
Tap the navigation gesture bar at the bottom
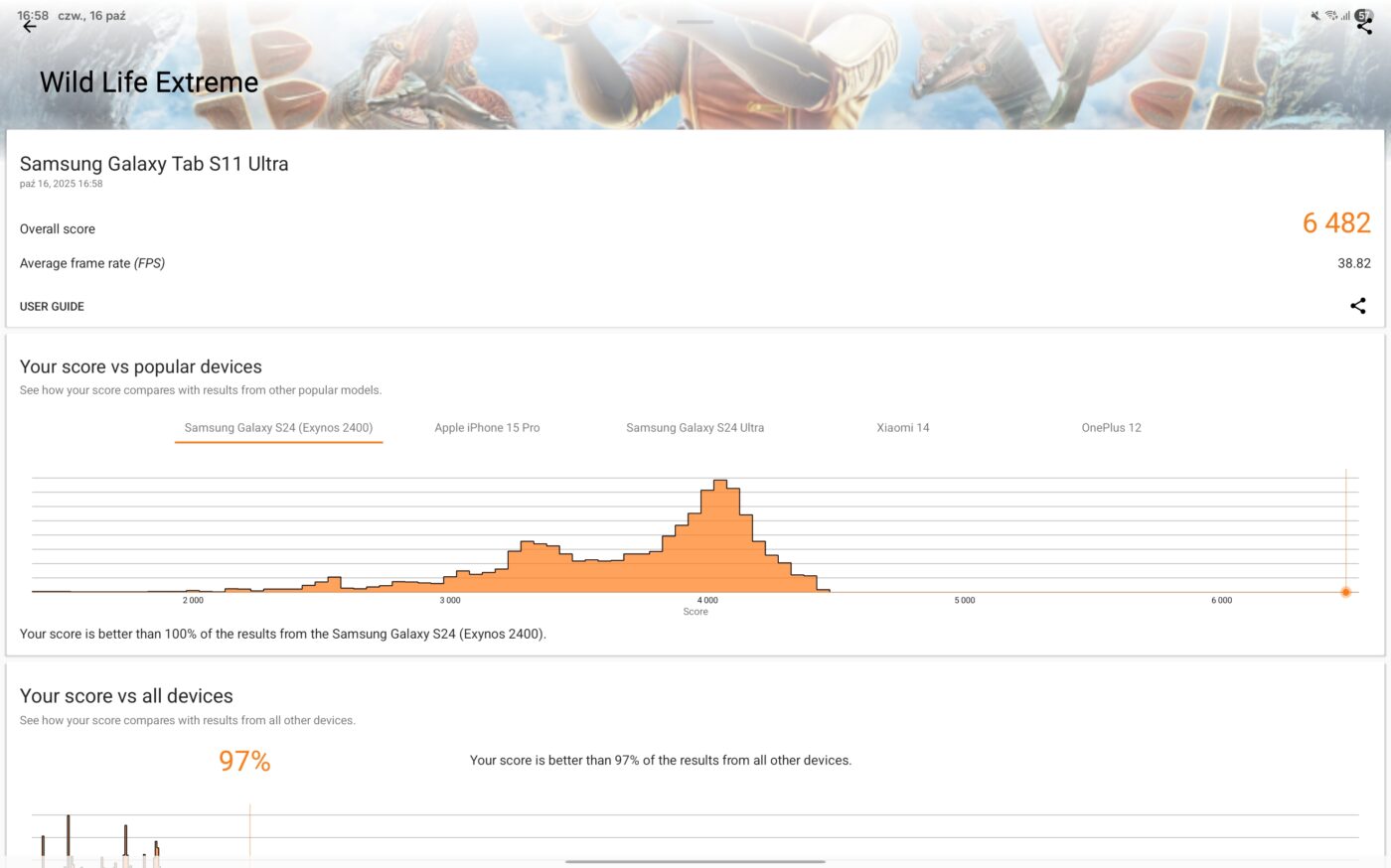click(695, 861)
